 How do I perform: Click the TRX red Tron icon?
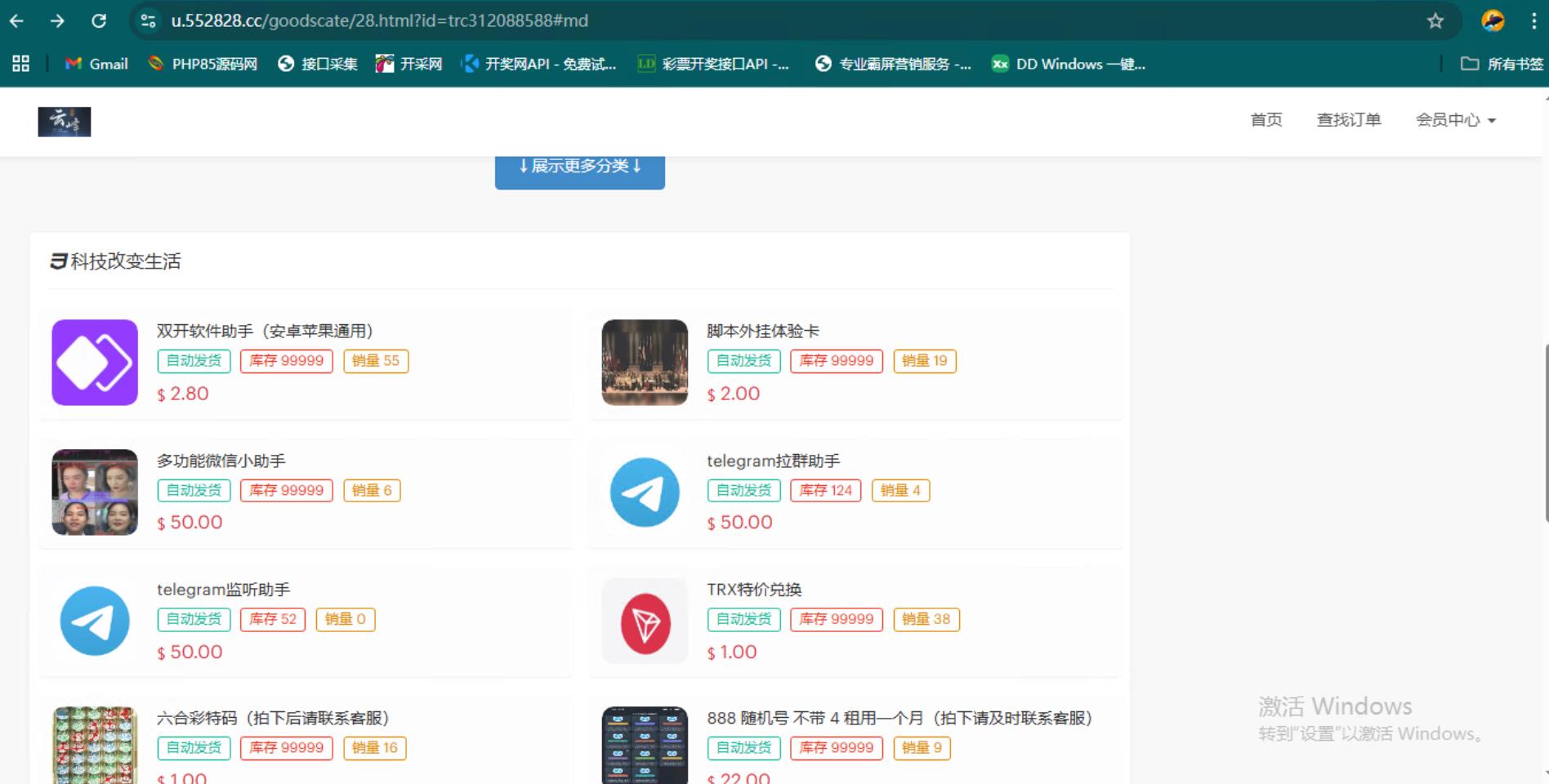click(645, 622)
